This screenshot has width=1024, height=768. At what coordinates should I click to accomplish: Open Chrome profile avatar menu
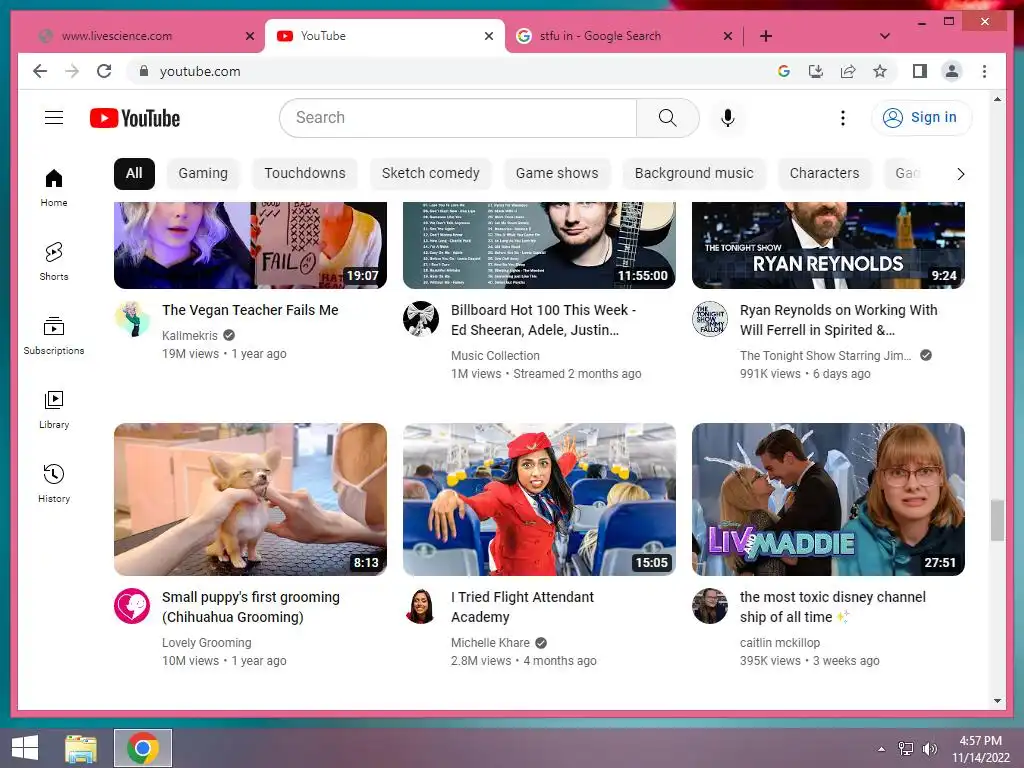pyautogui.click(x=952, y=71)
